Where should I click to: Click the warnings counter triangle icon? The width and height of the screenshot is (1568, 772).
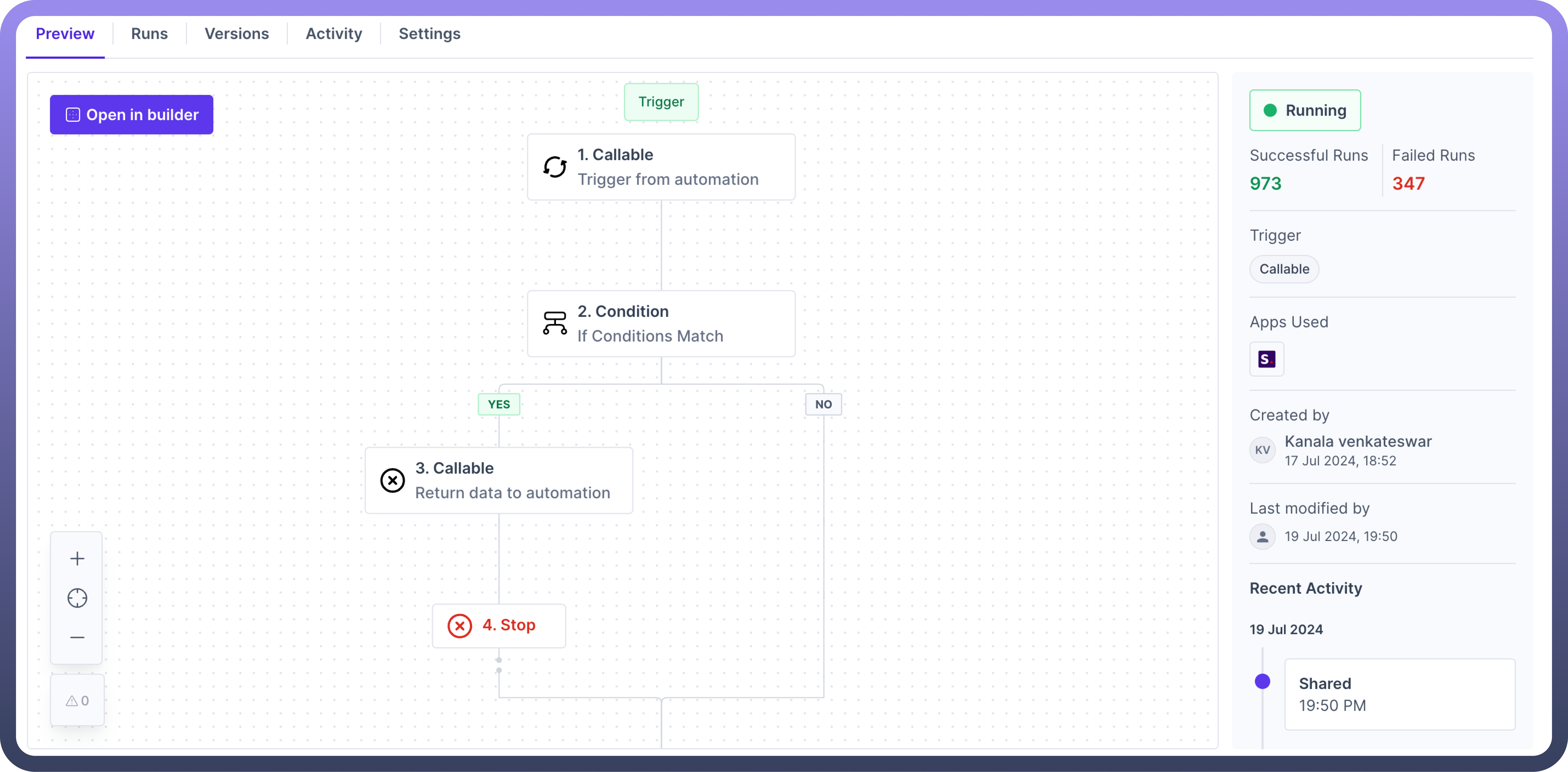tap(72, 701)
